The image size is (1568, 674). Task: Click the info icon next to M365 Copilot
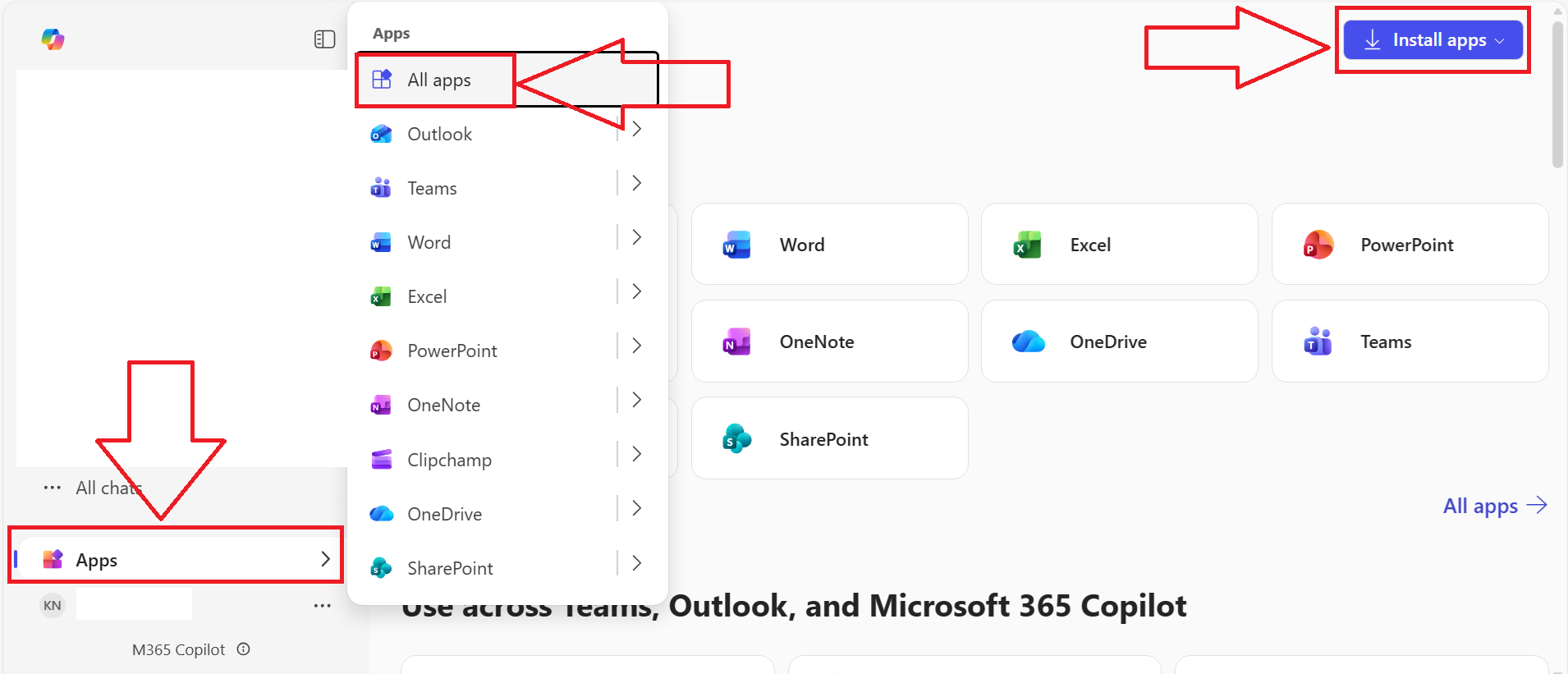click(x=244, y=649)
